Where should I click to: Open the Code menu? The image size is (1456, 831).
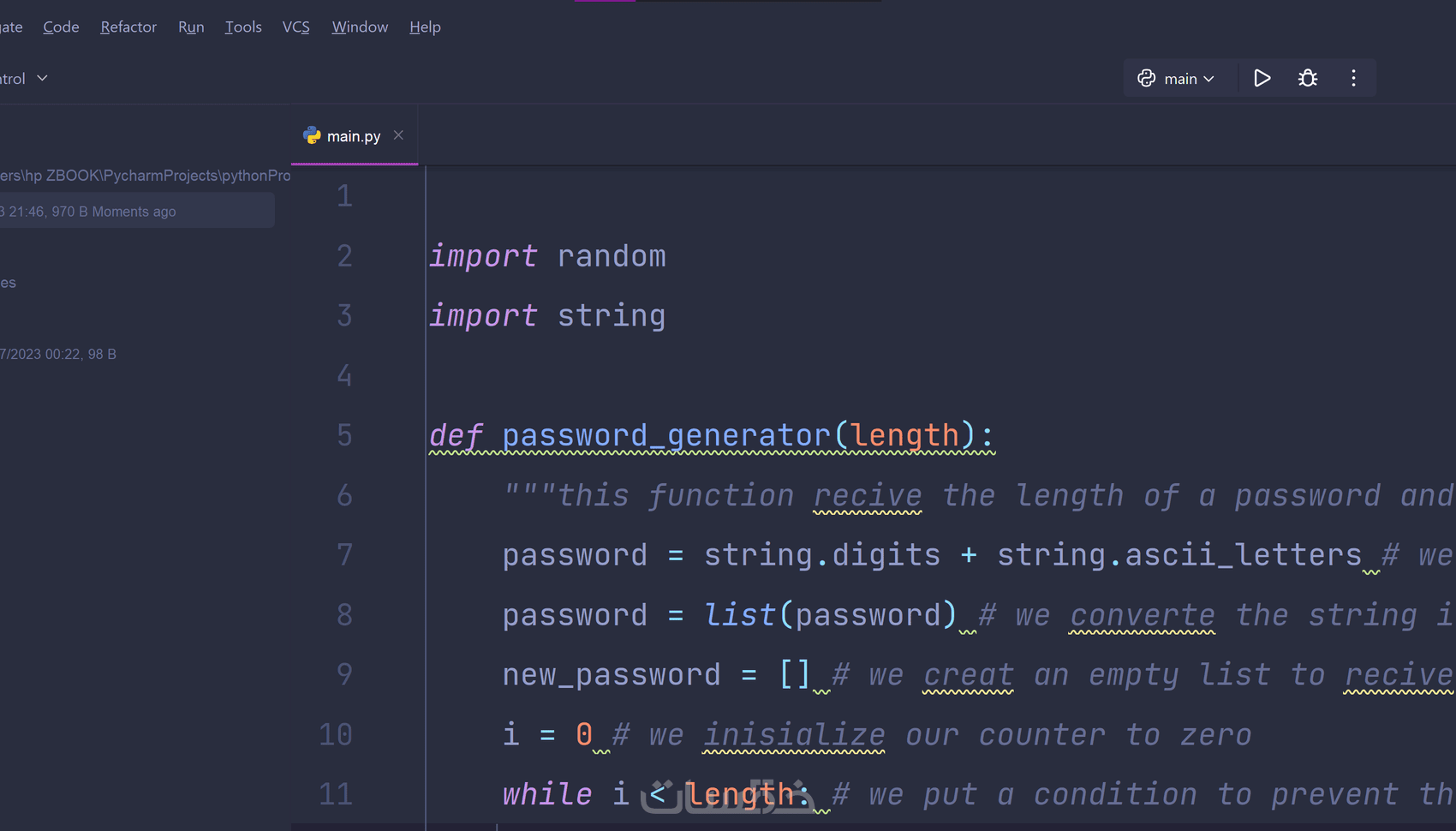[61, 27]
